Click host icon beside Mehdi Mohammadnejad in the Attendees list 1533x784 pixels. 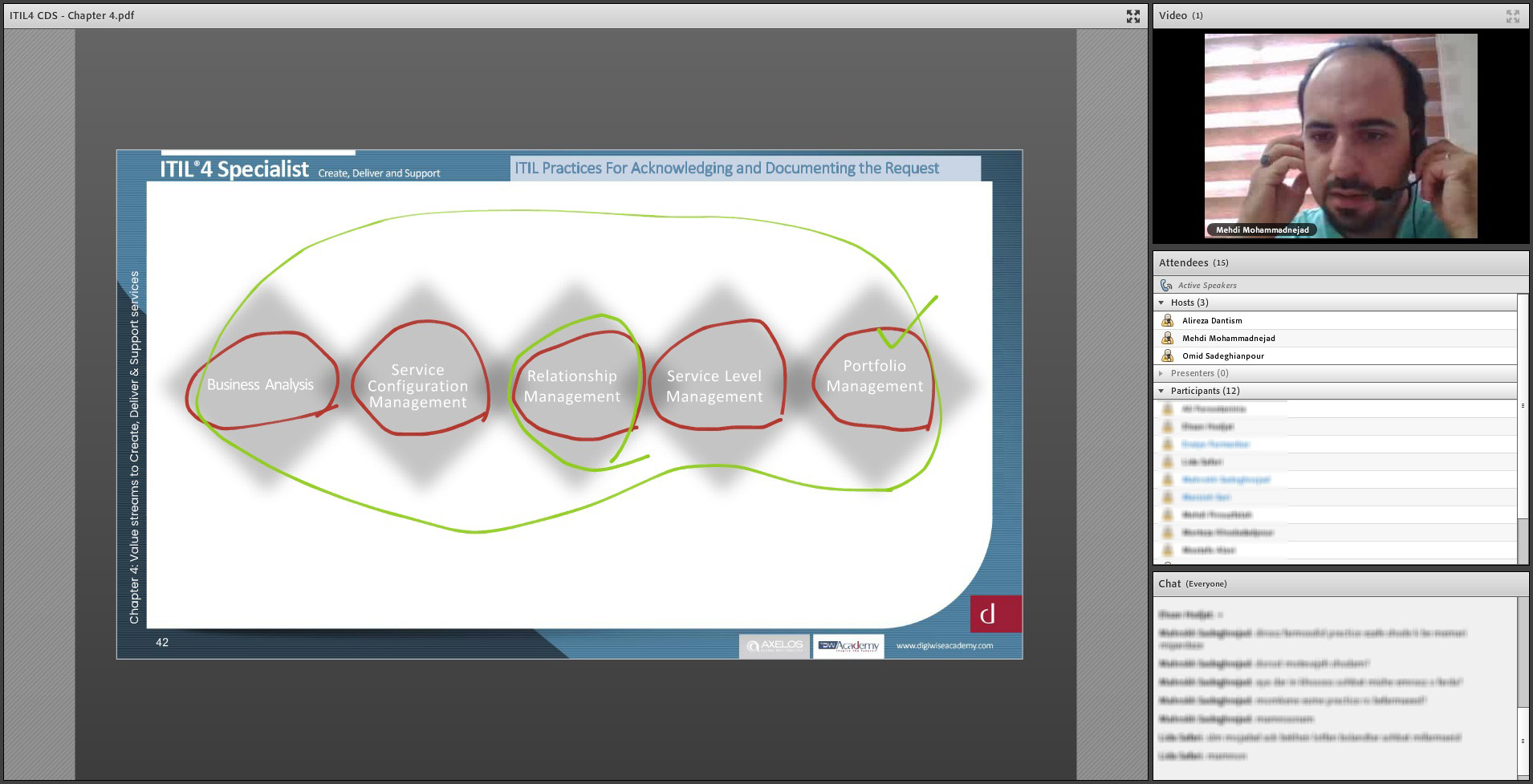tap(1168, 338)
